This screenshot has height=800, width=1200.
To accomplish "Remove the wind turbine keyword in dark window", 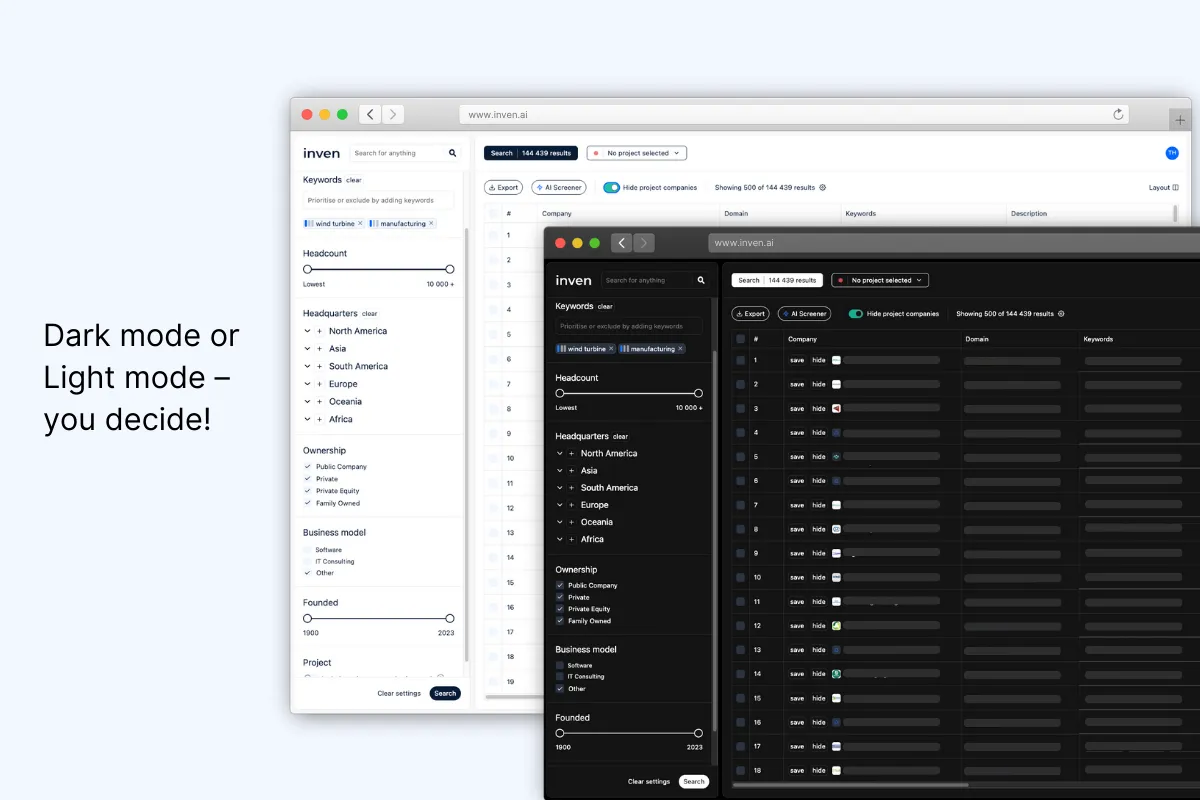I will point(611,349).
